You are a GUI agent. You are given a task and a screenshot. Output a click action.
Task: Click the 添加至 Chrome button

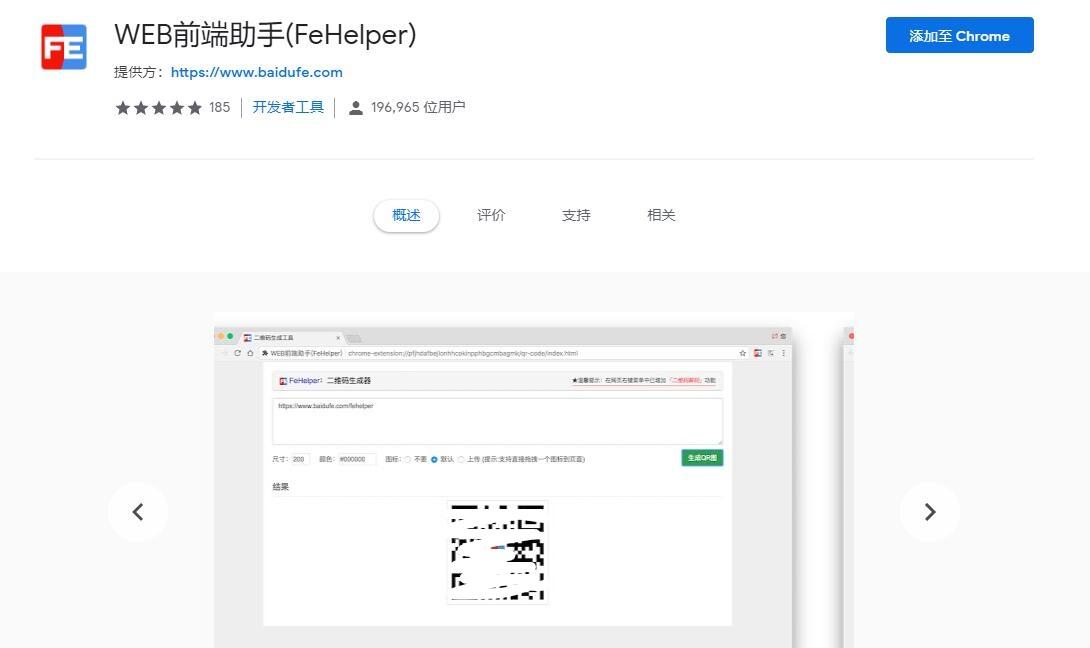click(x=959, y=35)
